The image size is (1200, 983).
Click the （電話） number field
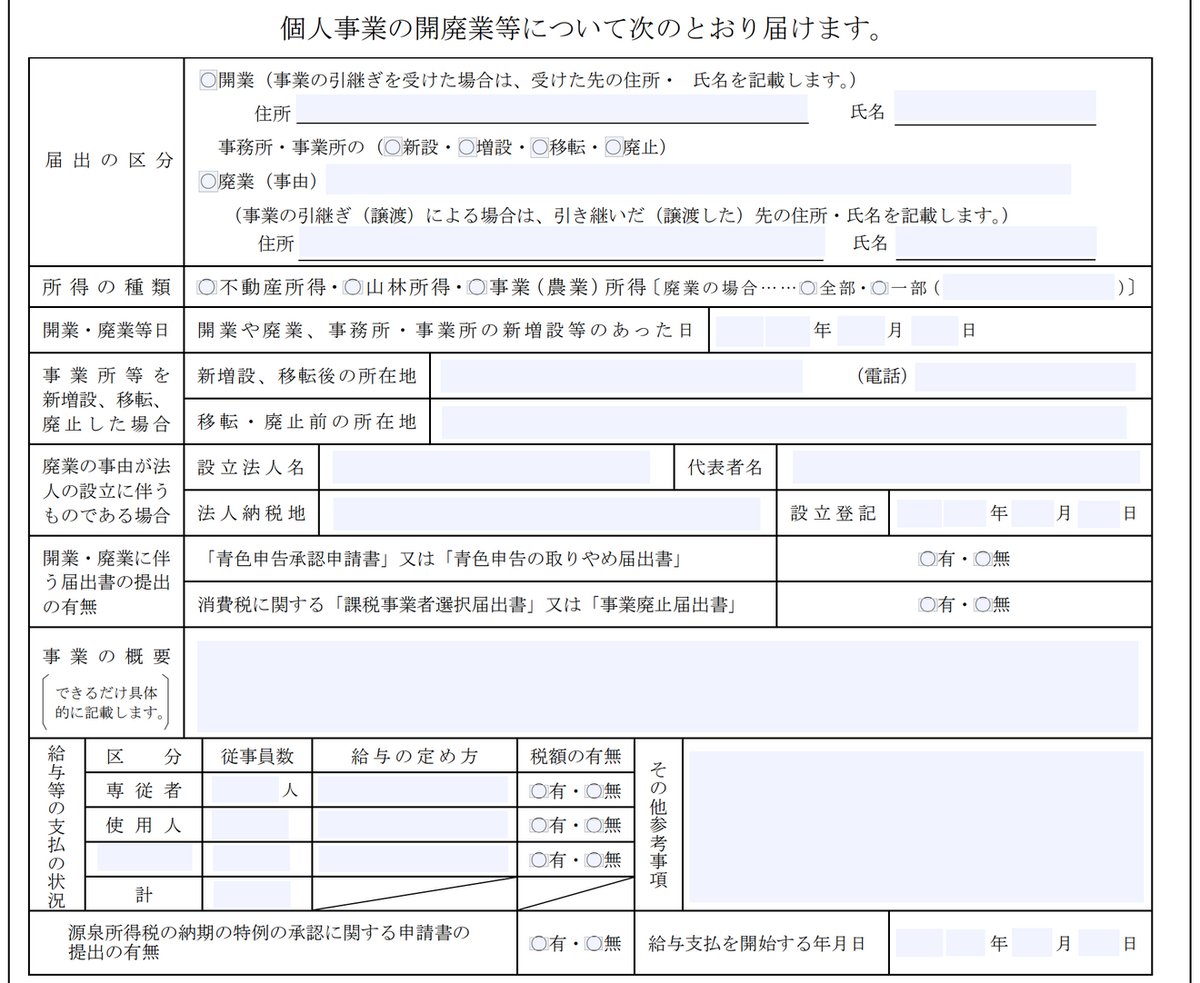[x=1025, y=377]
